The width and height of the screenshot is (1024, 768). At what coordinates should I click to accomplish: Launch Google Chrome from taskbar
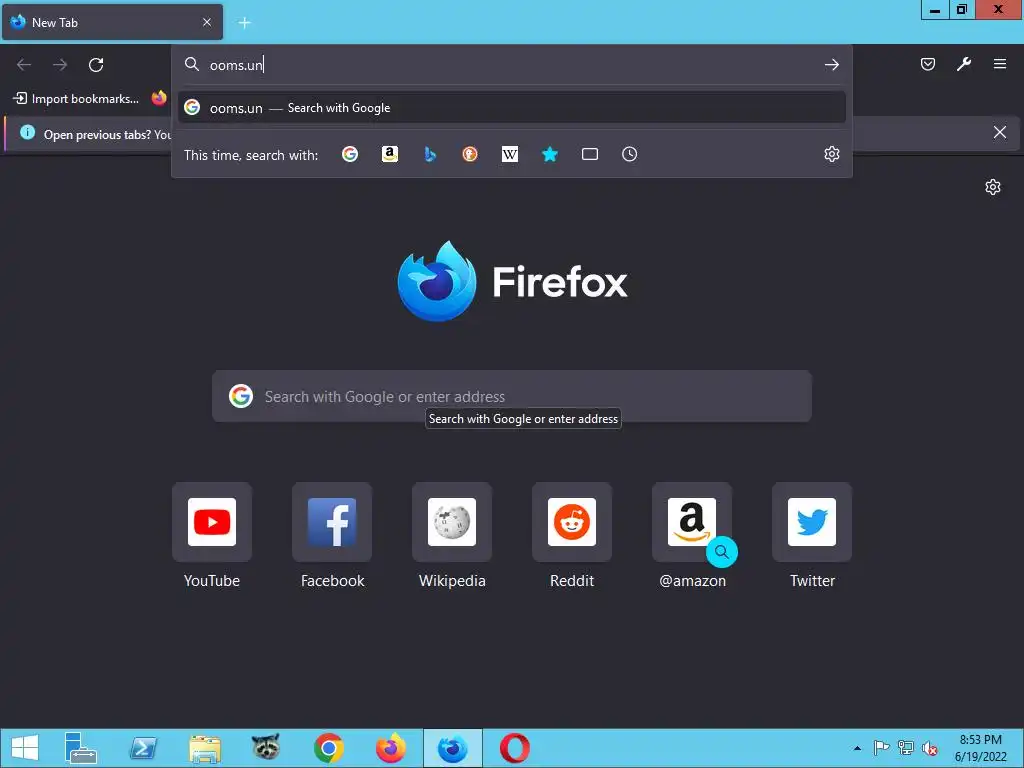(328, 748)
